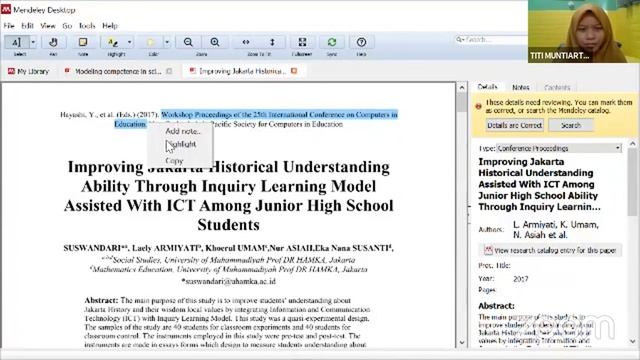Image resolution: width=640 pixels, height=360 pixels.
Task: Close the Improving Jakarta Historical tab
Action: click(294, 71)
